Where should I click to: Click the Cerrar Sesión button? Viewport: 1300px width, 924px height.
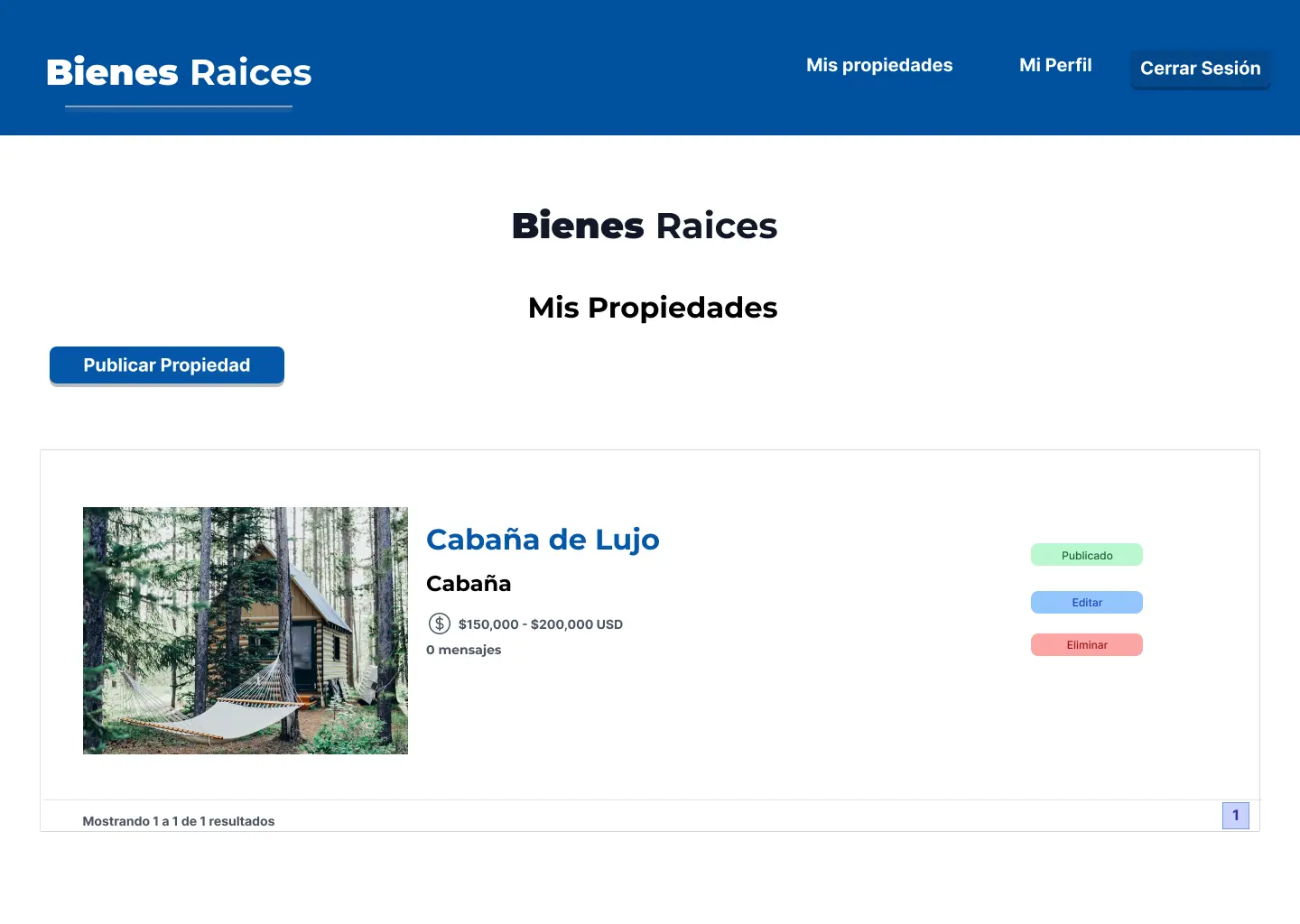[1200, 68]
